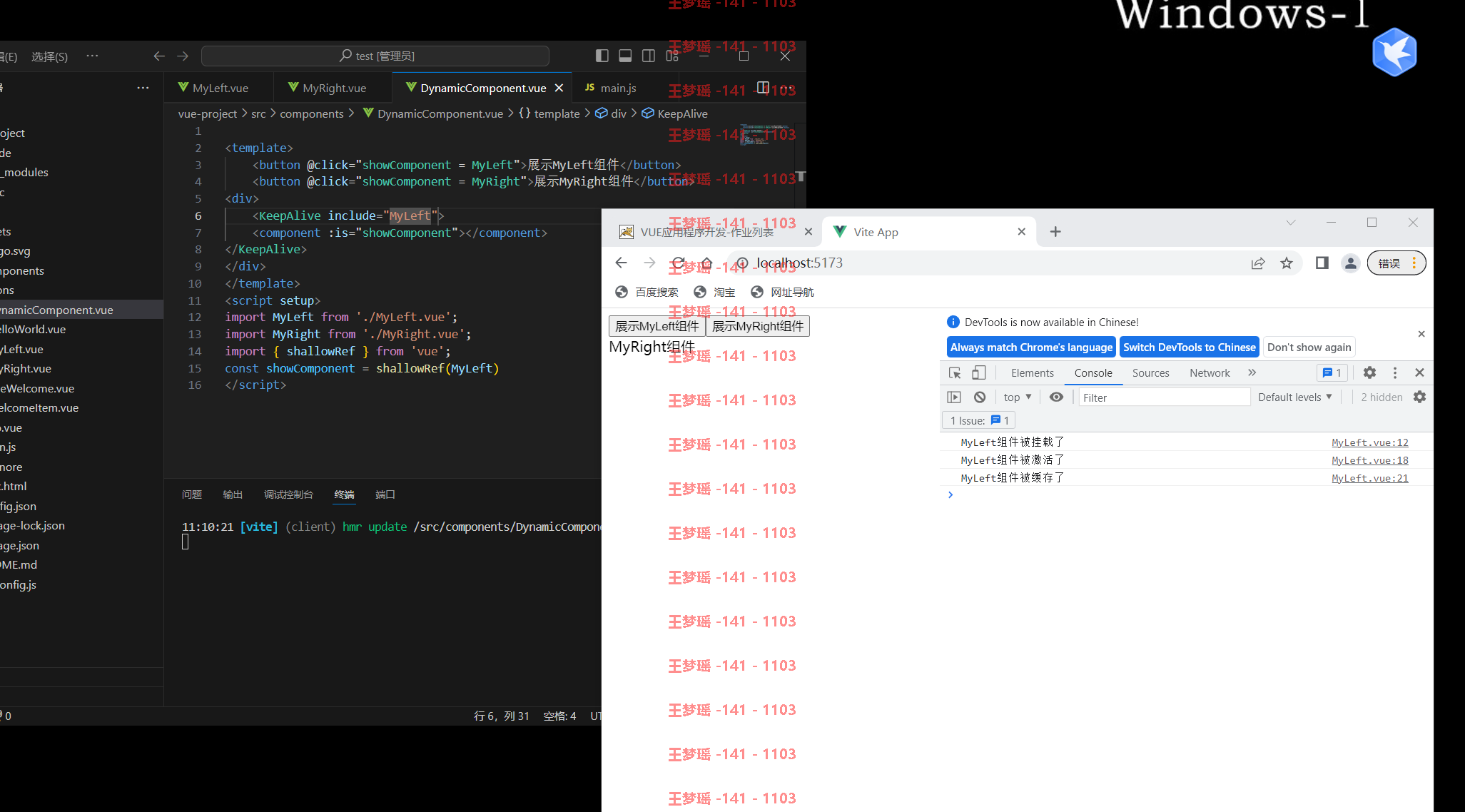Go back in VS Code navigation history

coord(159,56)
